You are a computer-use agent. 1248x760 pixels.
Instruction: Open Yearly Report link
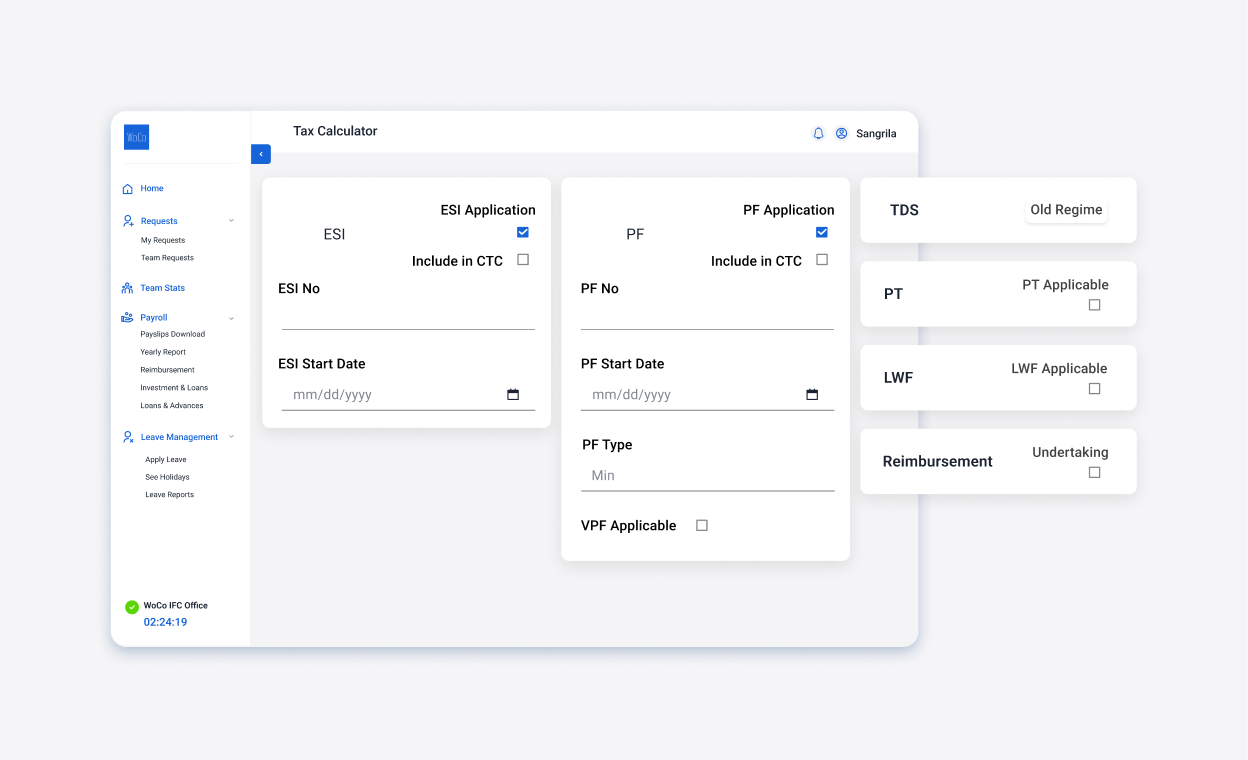click(x=163, y=352)
